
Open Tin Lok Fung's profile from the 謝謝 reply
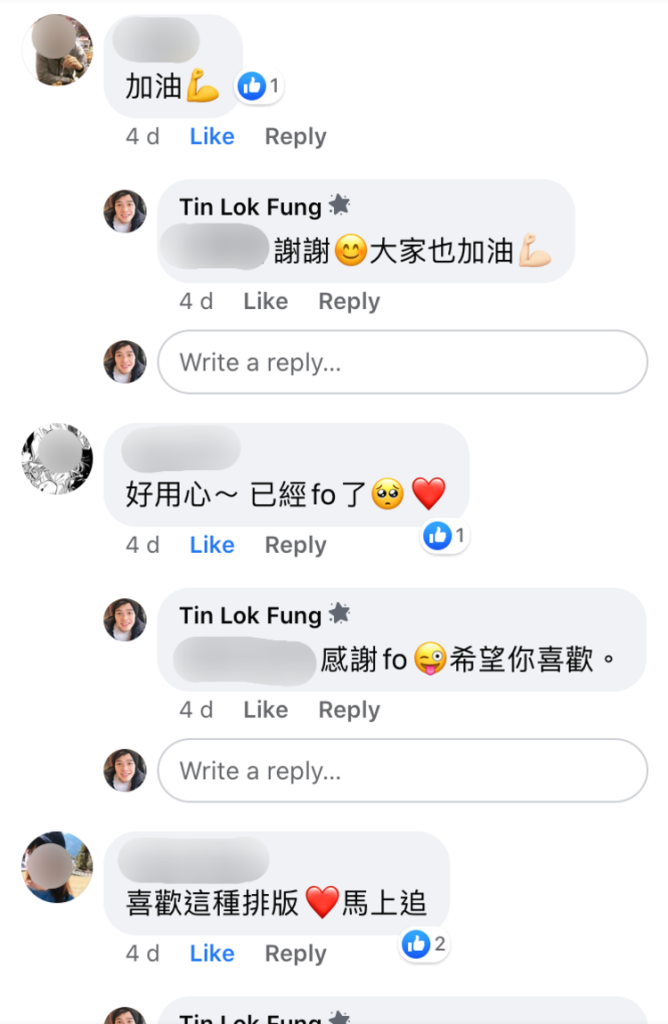click(250, 207)
